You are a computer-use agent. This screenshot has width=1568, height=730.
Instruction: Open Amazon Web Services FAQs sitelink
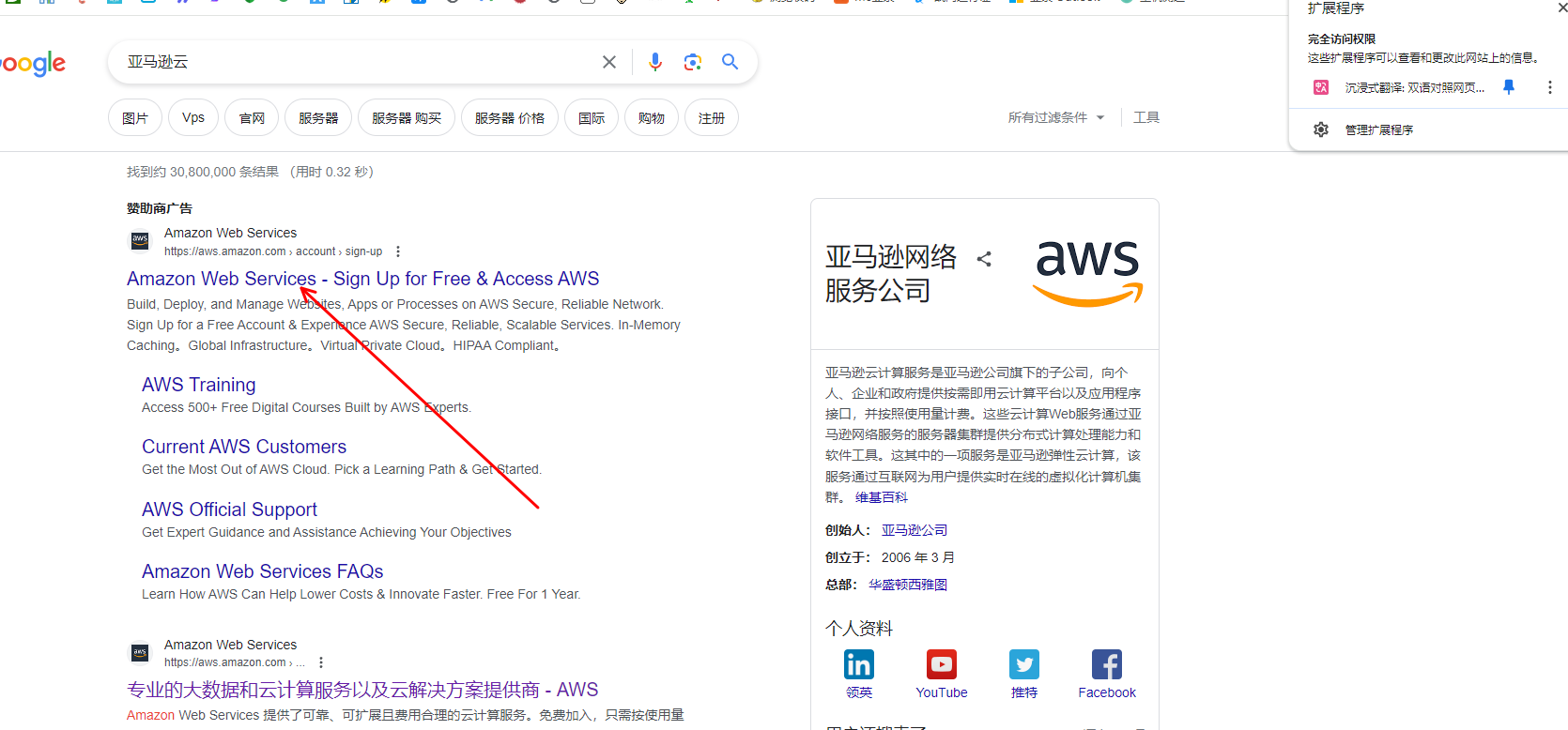[263, 571]
